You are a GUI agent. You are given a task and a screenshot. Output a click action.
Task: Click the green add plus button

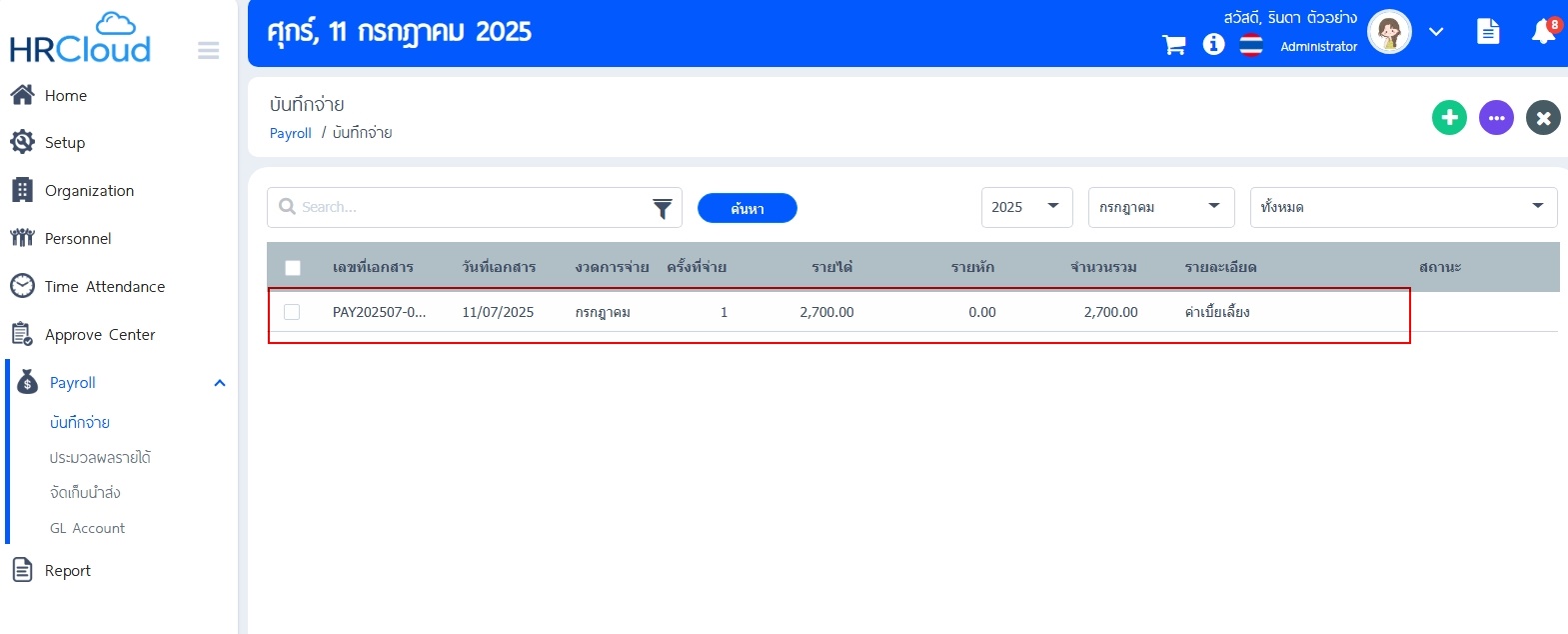pyautogui.click(x=1449, y=118)
